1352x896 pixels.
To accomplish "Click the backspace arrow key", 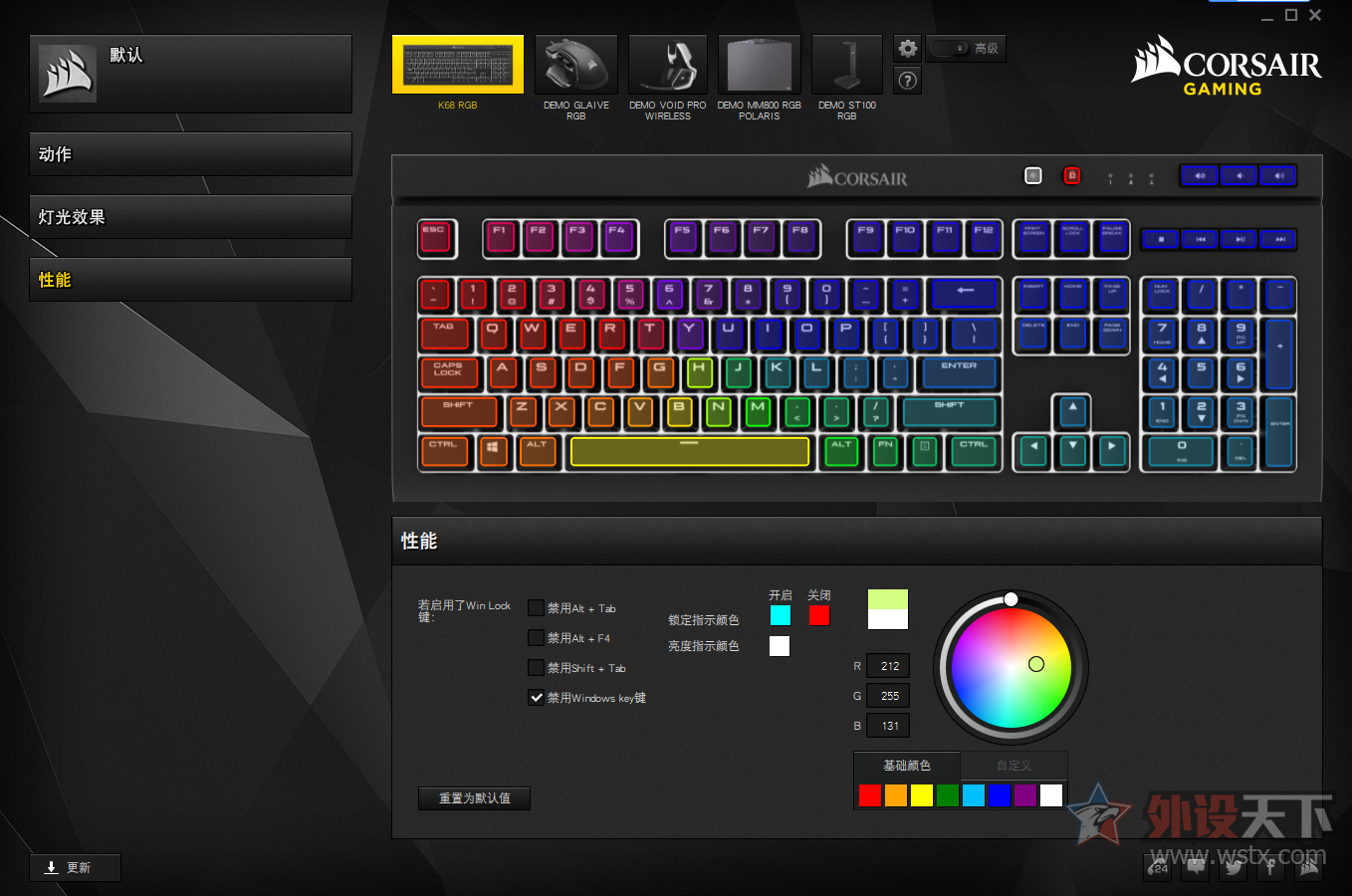I will (965, 294).
